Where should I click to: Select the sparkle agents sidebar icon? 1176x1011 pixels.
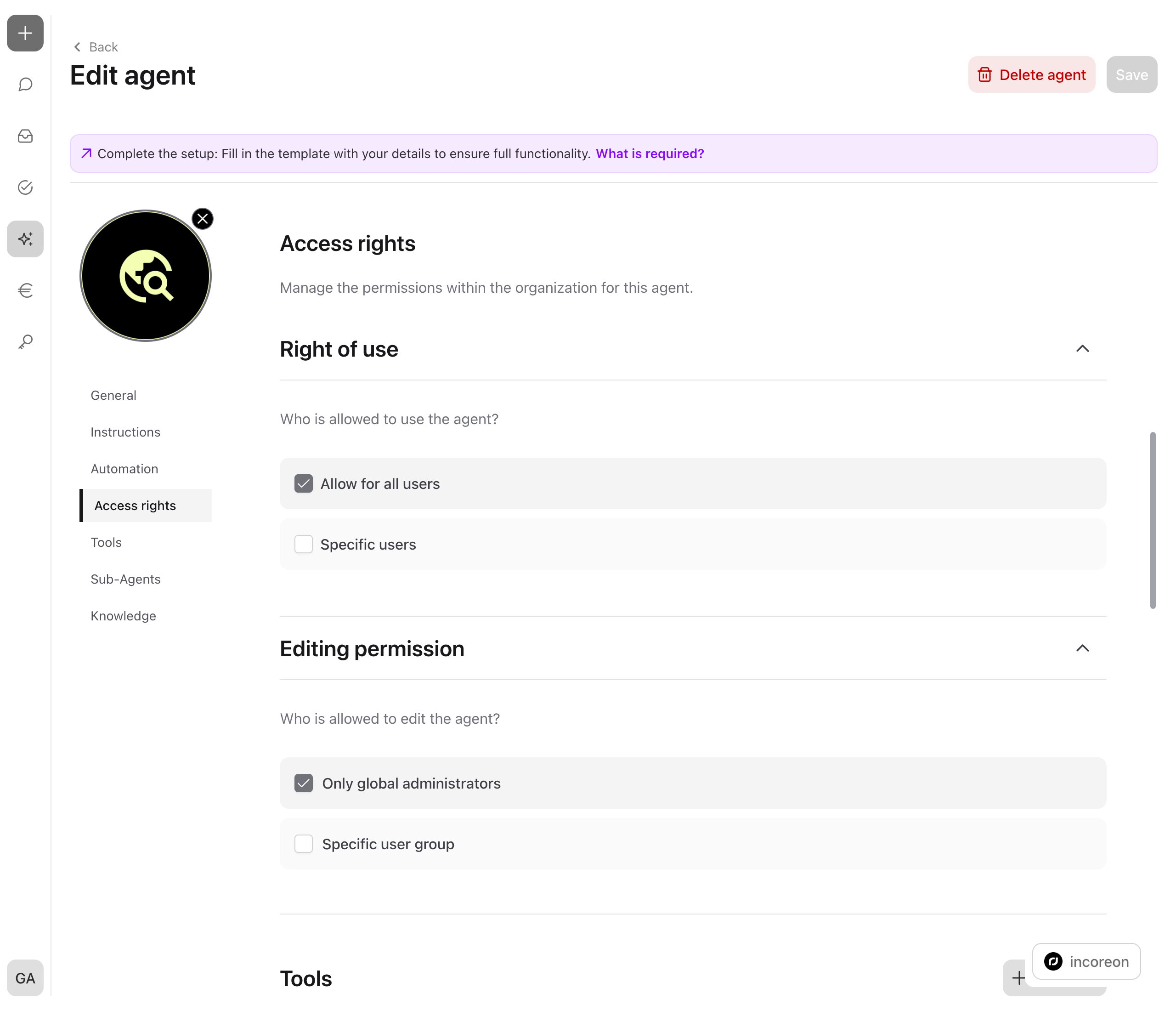pyautogui.click(x=25, y=239)
